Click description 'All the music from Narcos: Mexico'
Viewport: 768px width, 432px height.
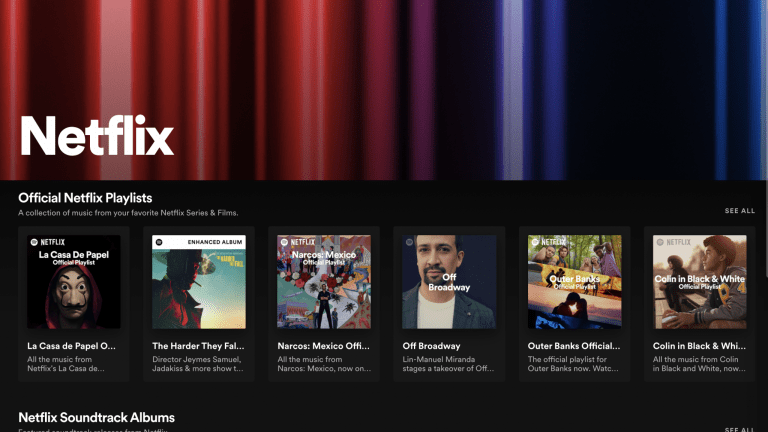click(x=324, y=364)
